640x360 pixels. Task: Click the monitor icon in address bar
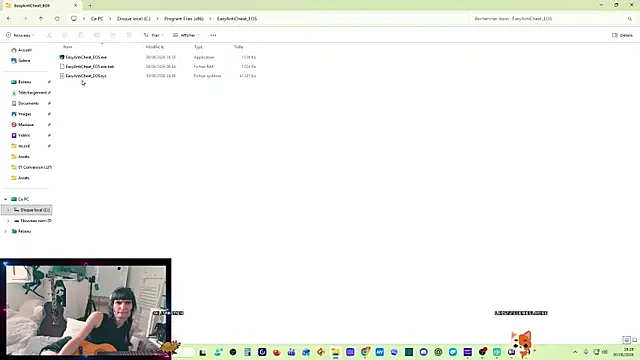coord(74,18)
